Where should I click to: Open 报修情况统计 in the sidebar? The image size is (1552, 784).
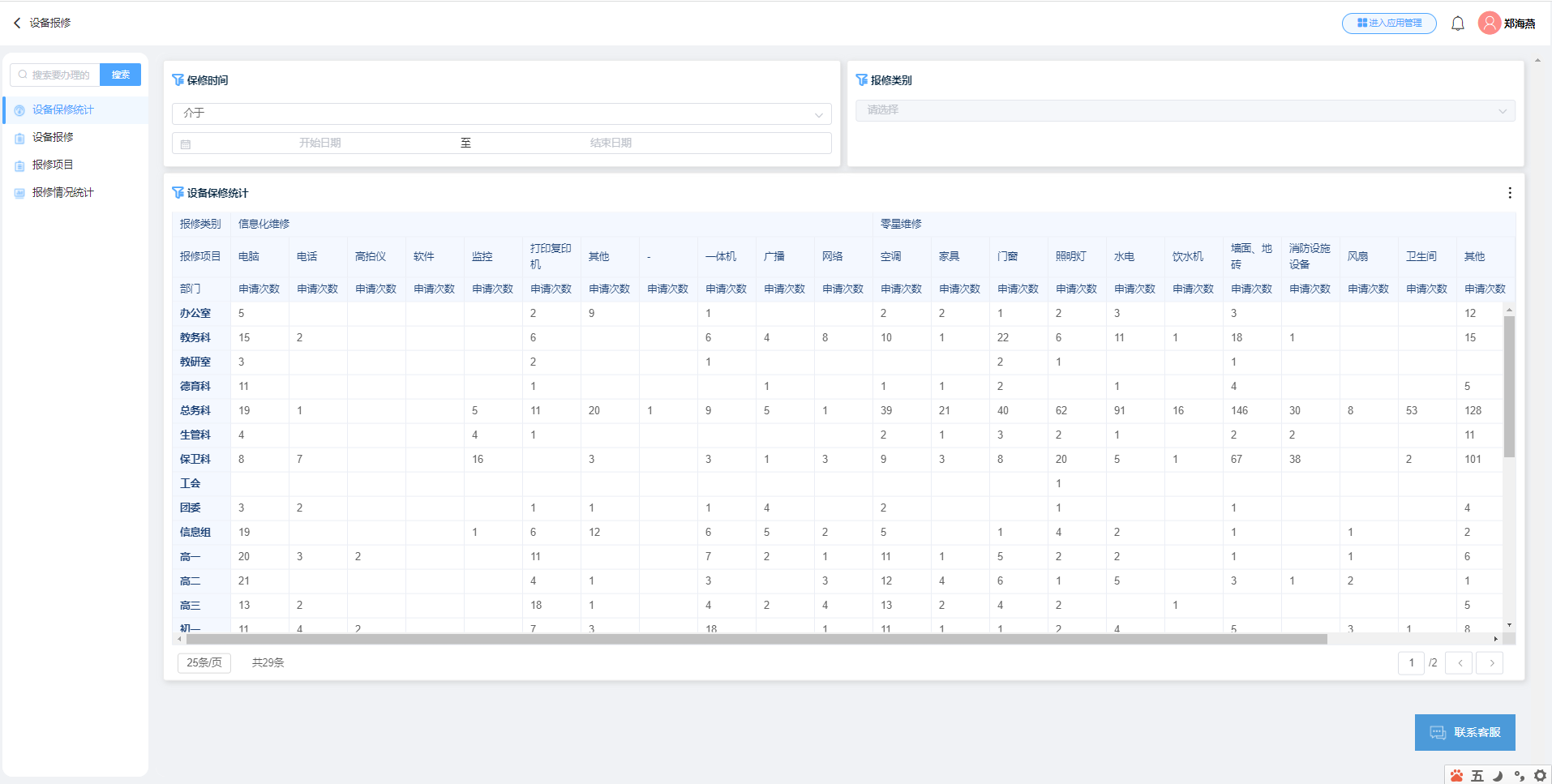click(62, 192)
